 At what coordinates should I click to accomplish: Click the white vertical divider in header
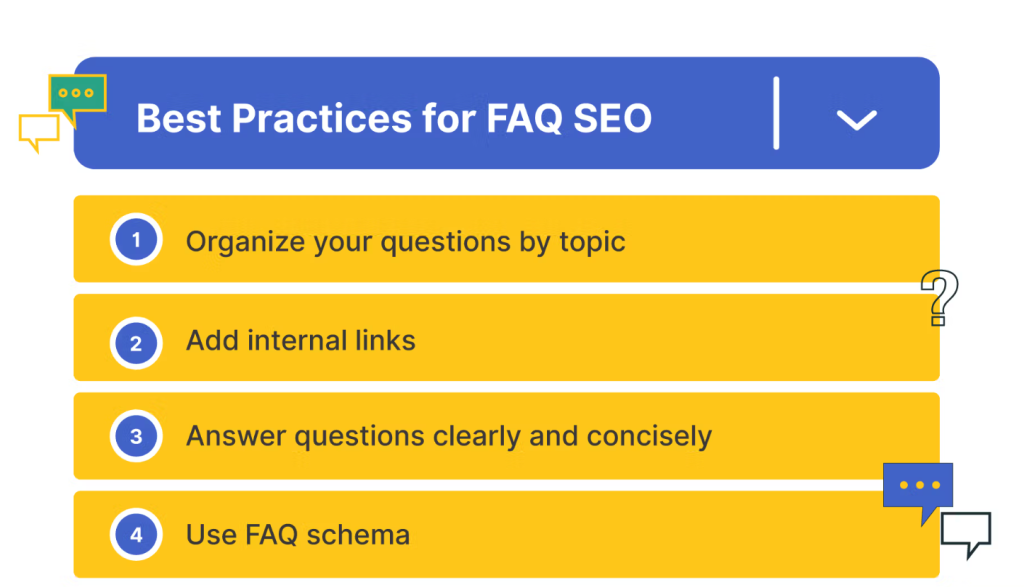[x=776, y=113]
